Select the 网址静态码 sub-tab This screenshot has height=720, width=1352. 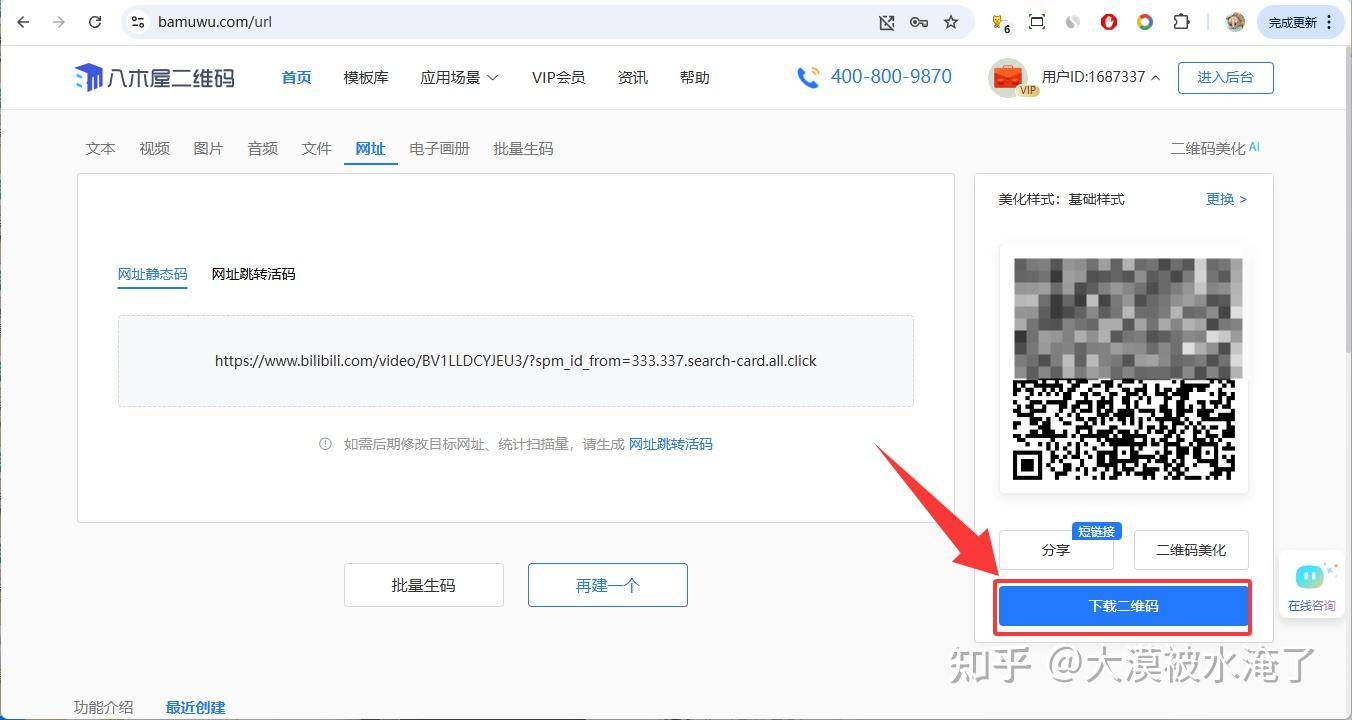152,274
